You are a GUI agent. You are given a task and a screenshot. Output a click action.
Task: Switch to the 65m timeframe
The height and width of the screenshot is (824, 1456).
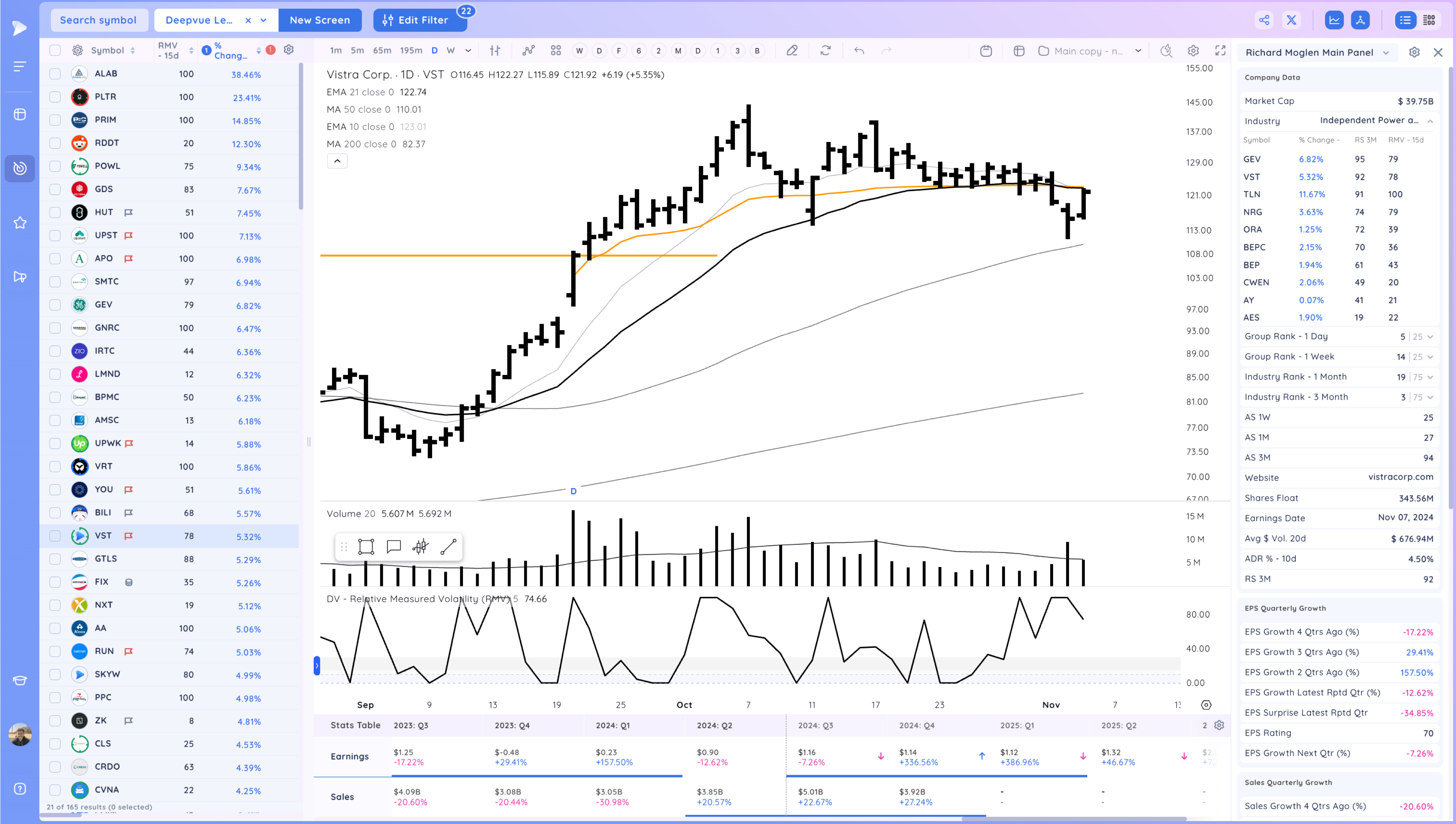click(x=382, y=50)
